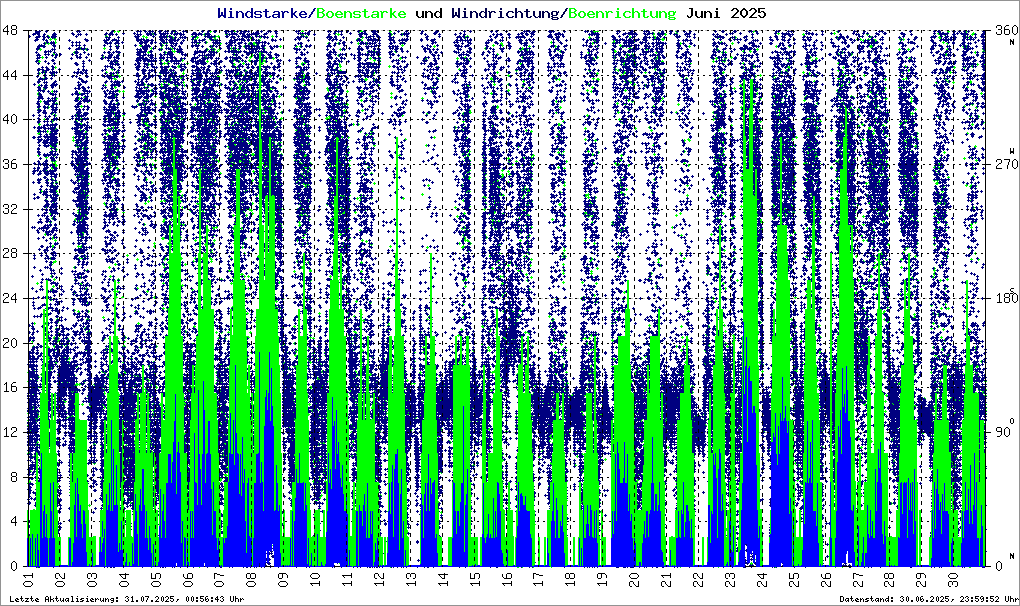Screen dimensions: 1020x606
Task: Select day 23 on the x-axis
Action: [x=729, y=579]
